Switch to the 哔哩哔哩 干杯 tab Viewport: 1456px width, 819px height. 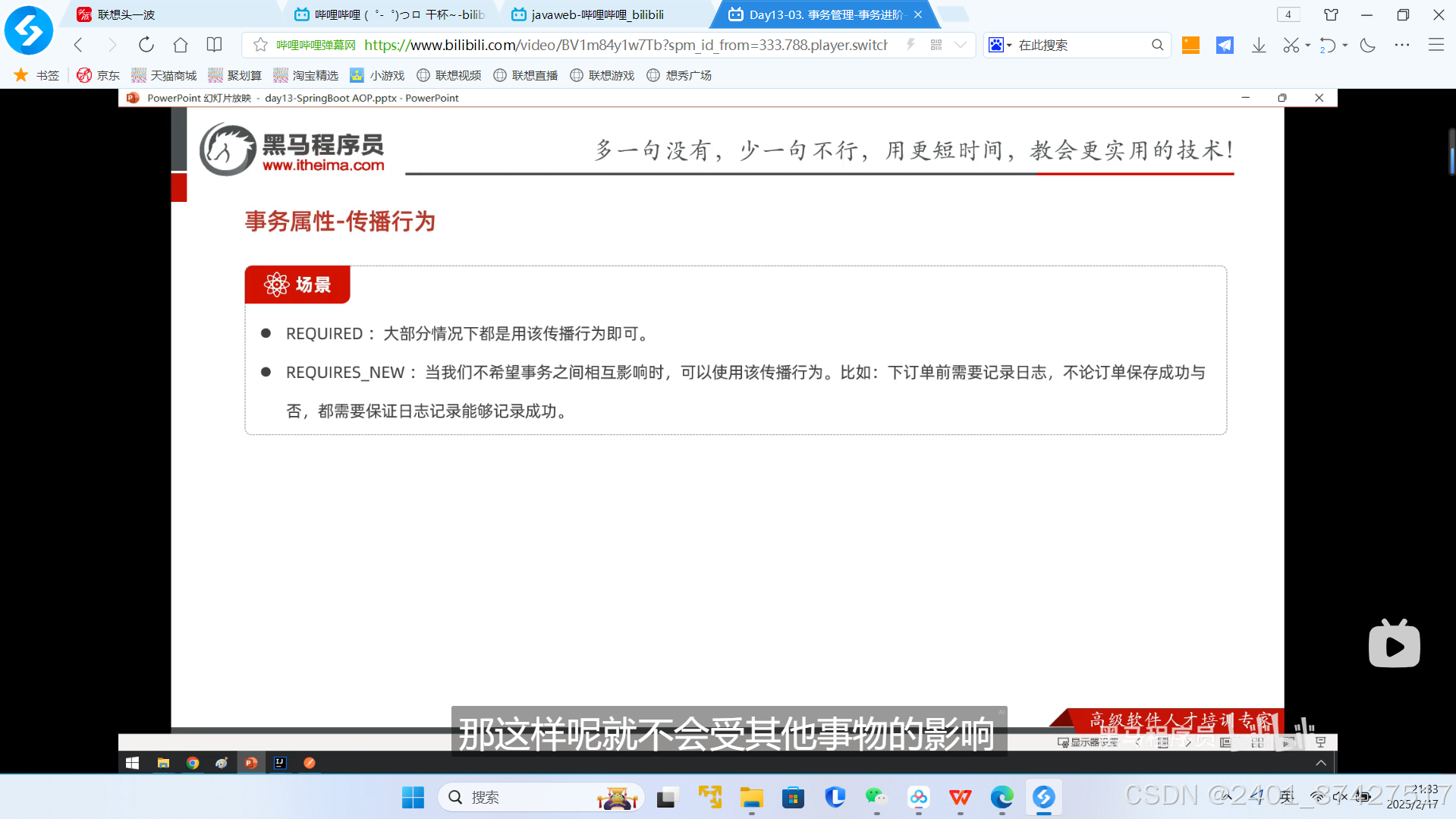(391, 14)
